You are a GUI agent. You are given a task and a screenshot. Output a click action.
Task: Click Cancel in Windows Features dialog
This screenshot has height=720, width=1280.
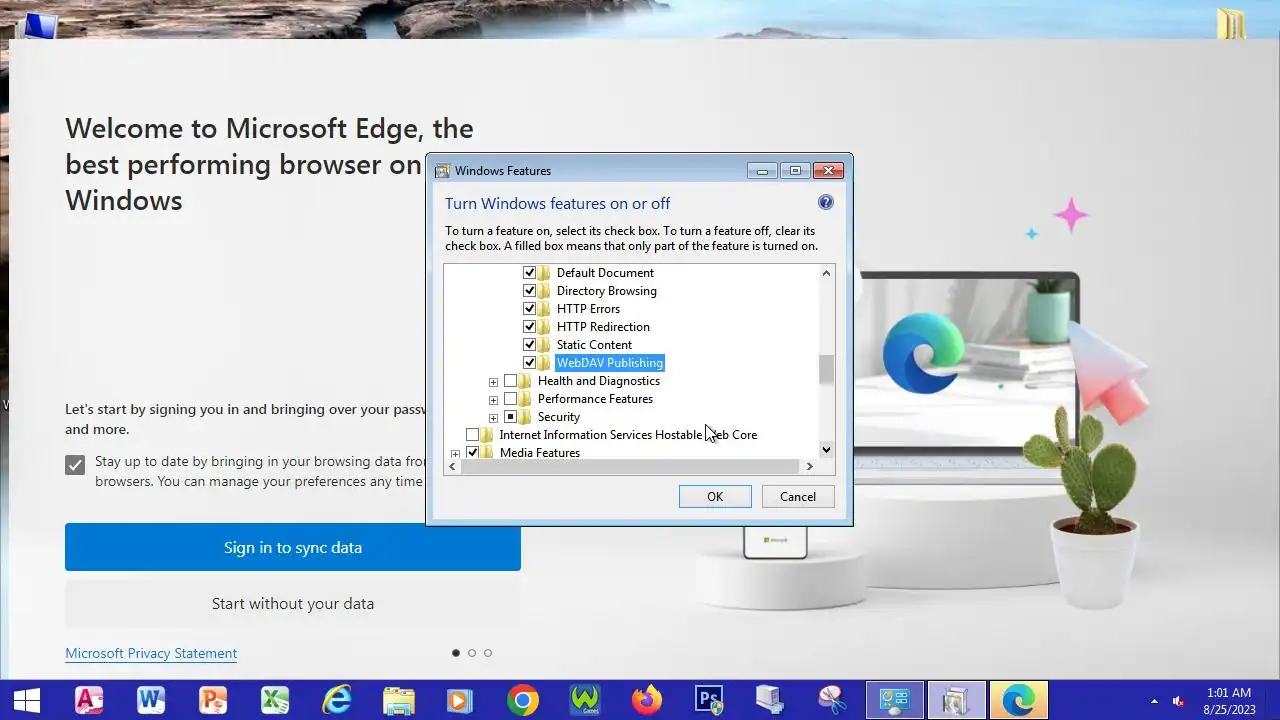pos(798,497)
